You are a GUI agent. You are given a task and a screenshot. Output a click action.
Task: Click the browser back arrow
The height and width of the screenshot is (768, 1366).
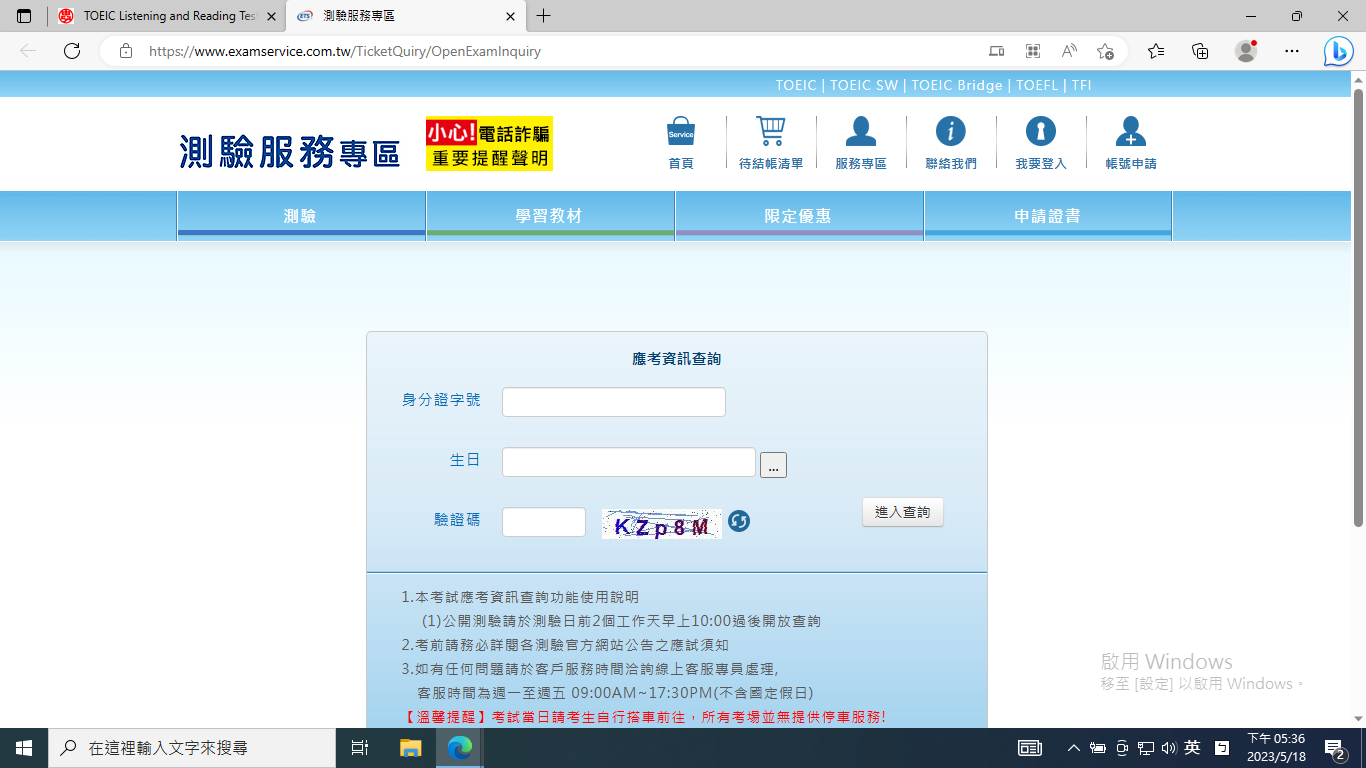click(x=28, y=51)
